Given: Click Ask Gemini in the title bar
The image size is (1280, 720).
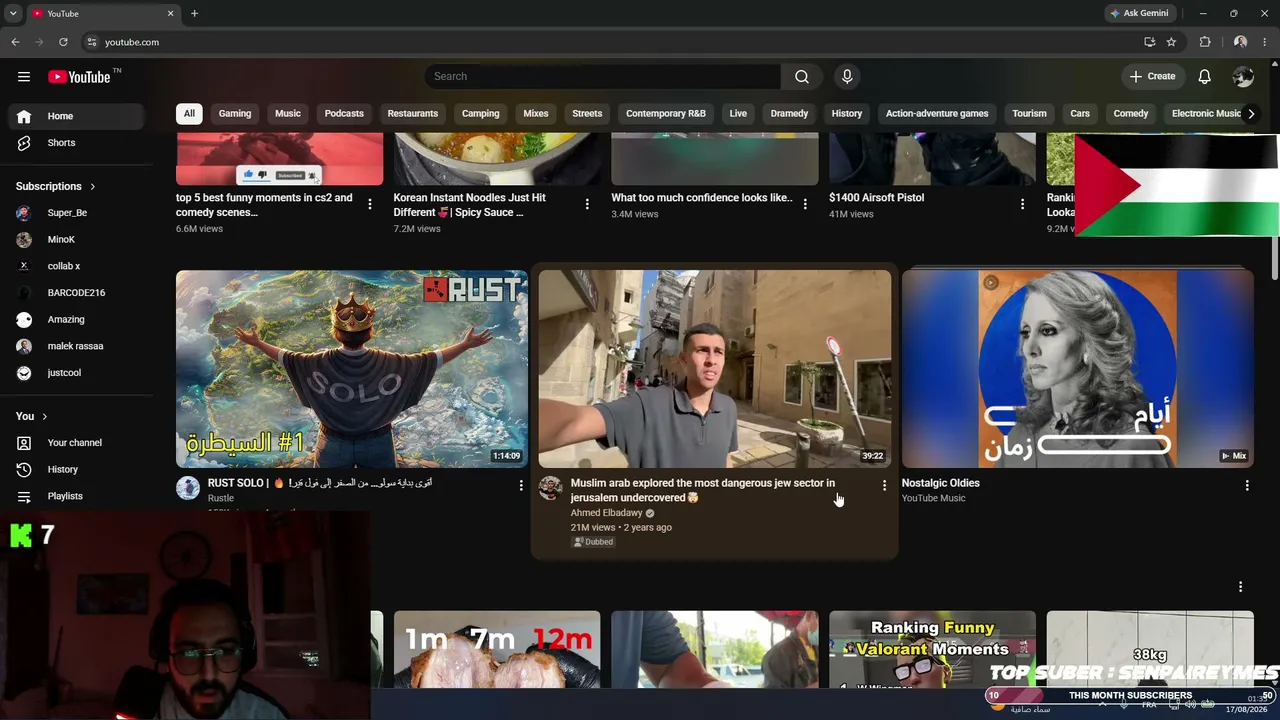Looking at the screenshot, I should tap(1139, 14).
